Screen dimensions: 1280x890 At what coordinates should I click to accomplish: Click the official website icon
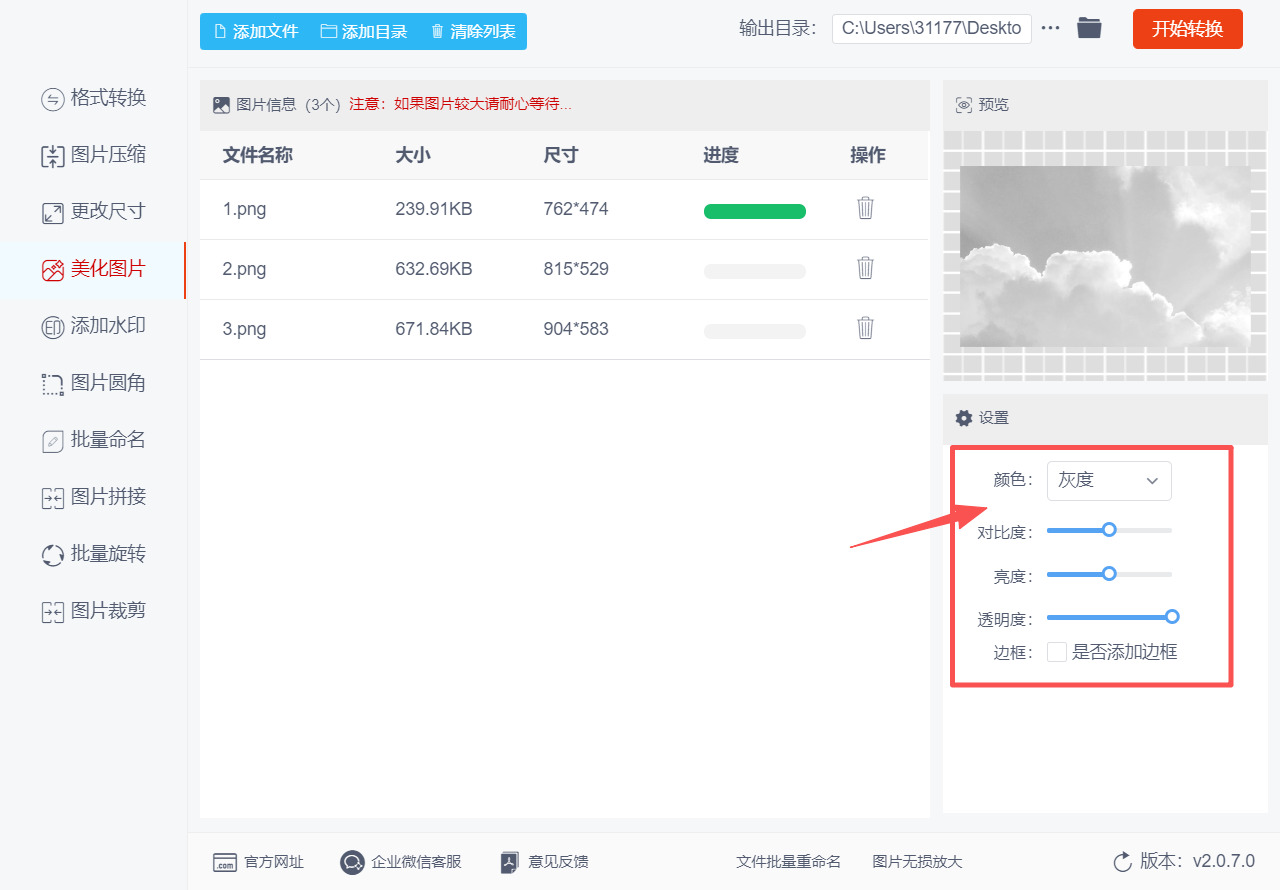225,862
